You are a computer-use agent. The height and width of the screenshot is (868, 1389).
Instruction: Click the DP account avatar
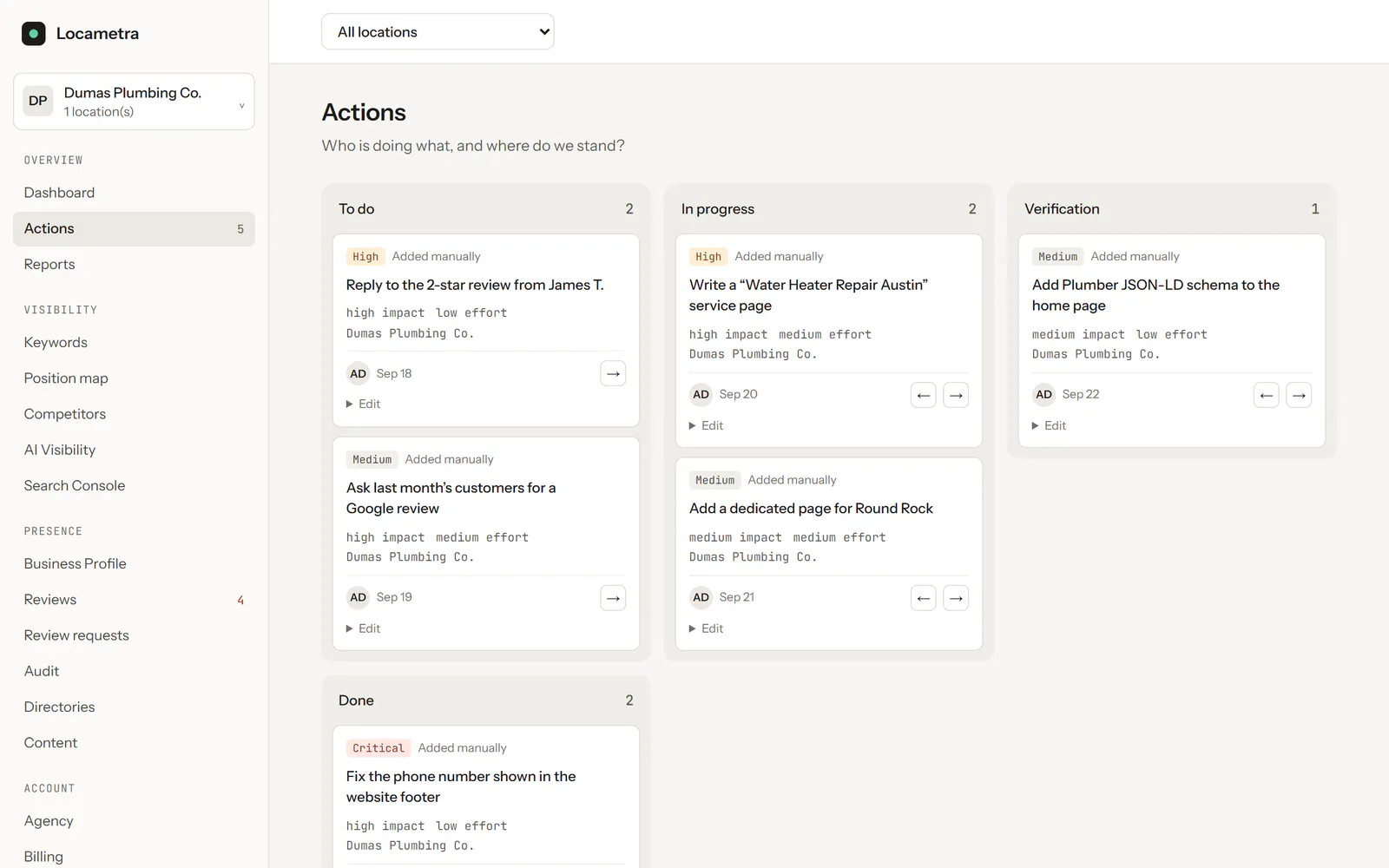tap(38, 101)
